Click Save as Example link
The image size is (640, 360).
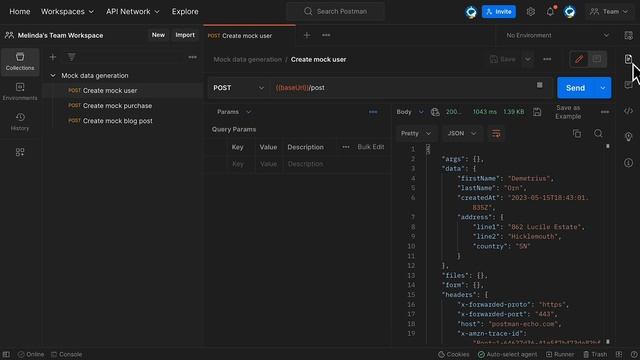click(x=568, y=112)
